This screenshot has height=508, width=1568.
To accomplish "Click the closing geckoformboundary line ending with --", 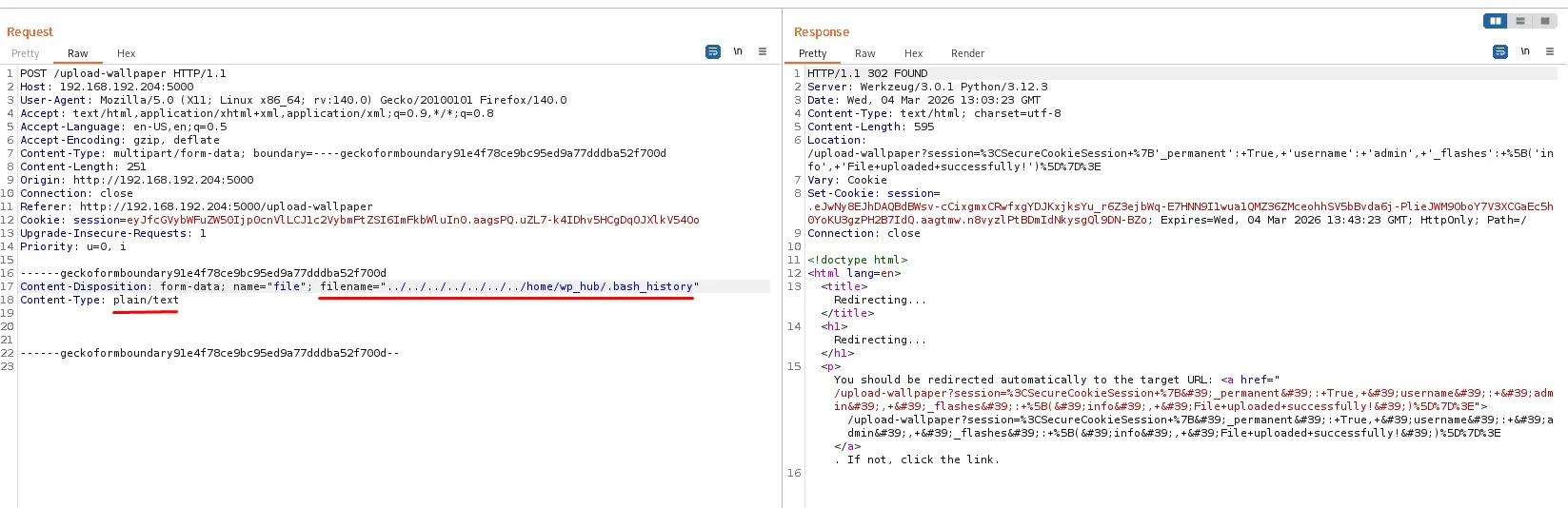I will click(x=209, y=353).
